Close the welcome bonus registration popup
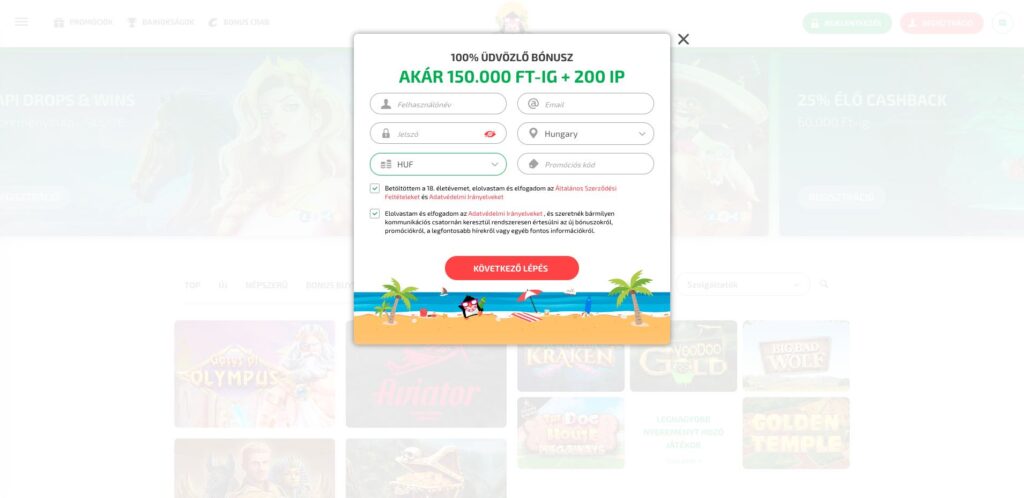The height and width of the screenshot is (498, 1024). tap(683, 39)
